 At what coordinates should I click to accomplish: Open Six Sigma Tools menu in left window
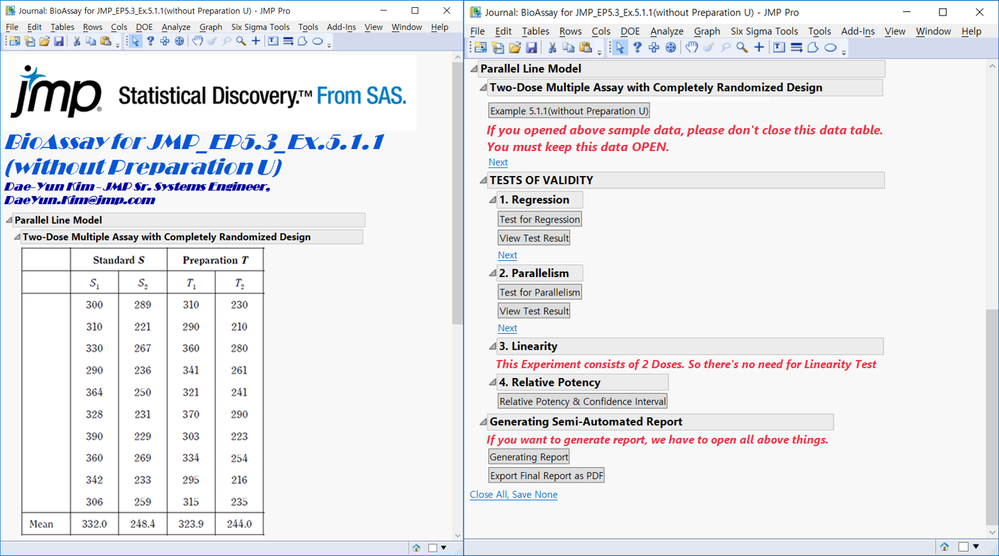pos(259,27)
